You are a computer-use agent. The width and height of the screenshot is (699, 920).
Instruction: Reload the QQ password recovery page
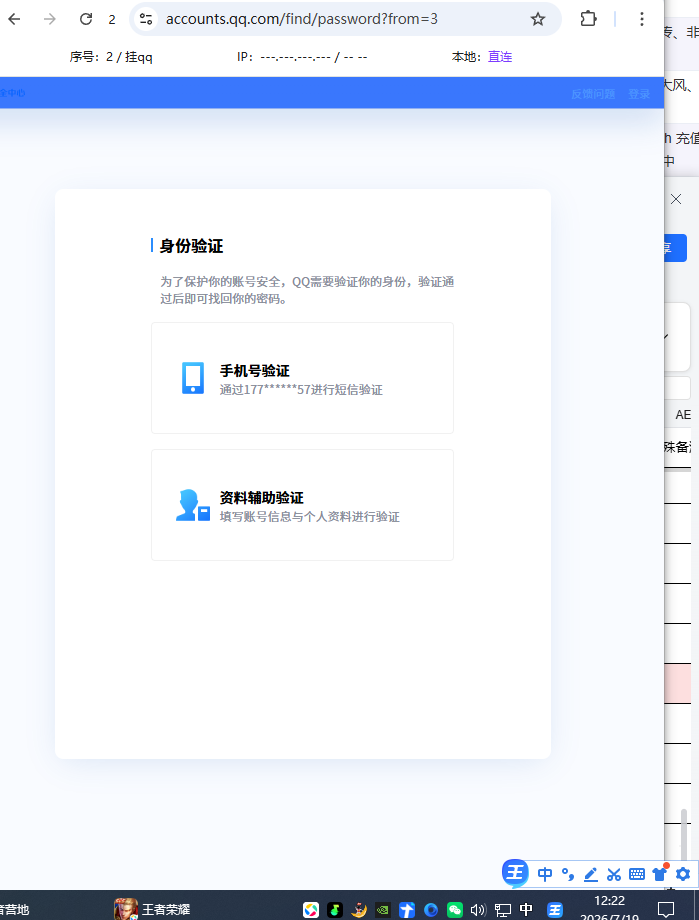tap(86, 19)
